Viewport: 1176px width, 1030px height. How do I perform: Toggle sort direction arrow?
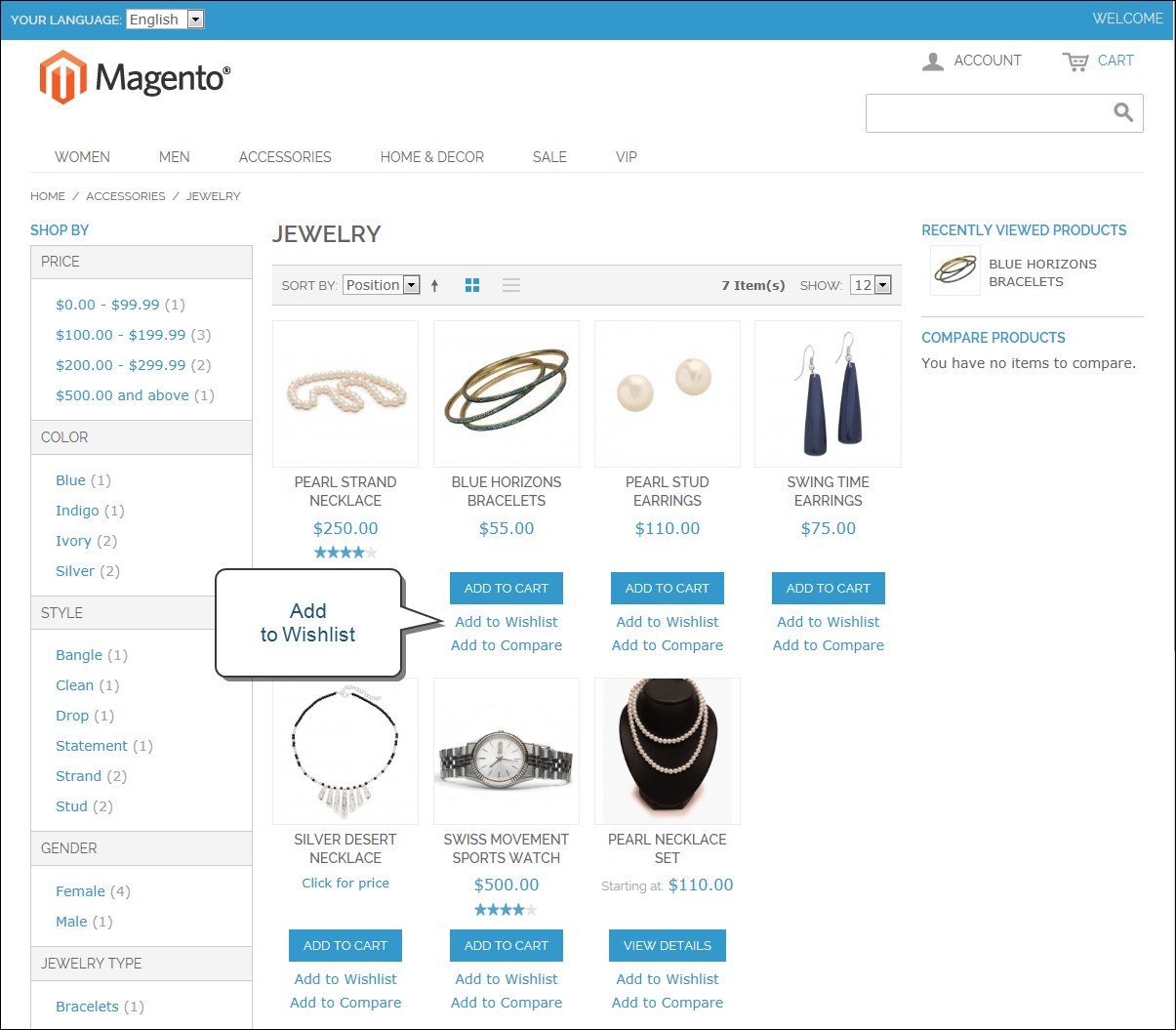pyautogui.click(x=434, y=285)
